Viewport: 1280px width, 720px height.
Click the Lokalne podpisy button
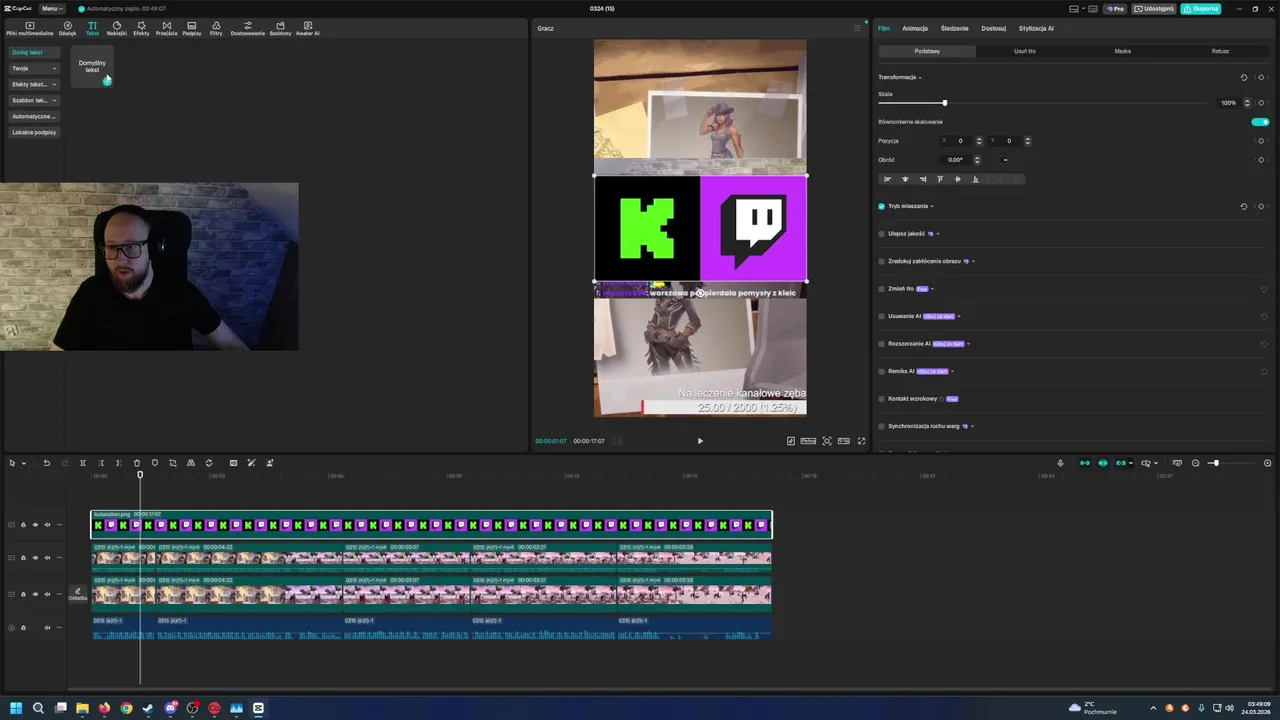click(x=35, y=132)
